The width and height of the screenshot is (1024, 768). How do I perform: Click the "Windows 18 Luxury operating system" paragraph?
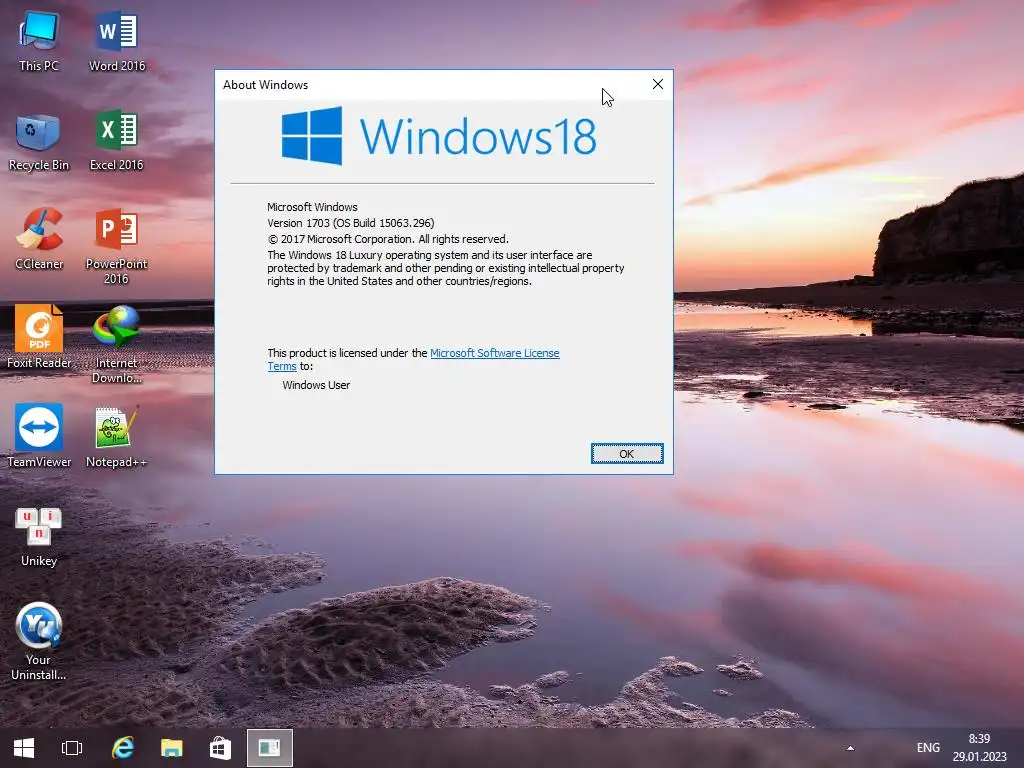pos(445,268)
